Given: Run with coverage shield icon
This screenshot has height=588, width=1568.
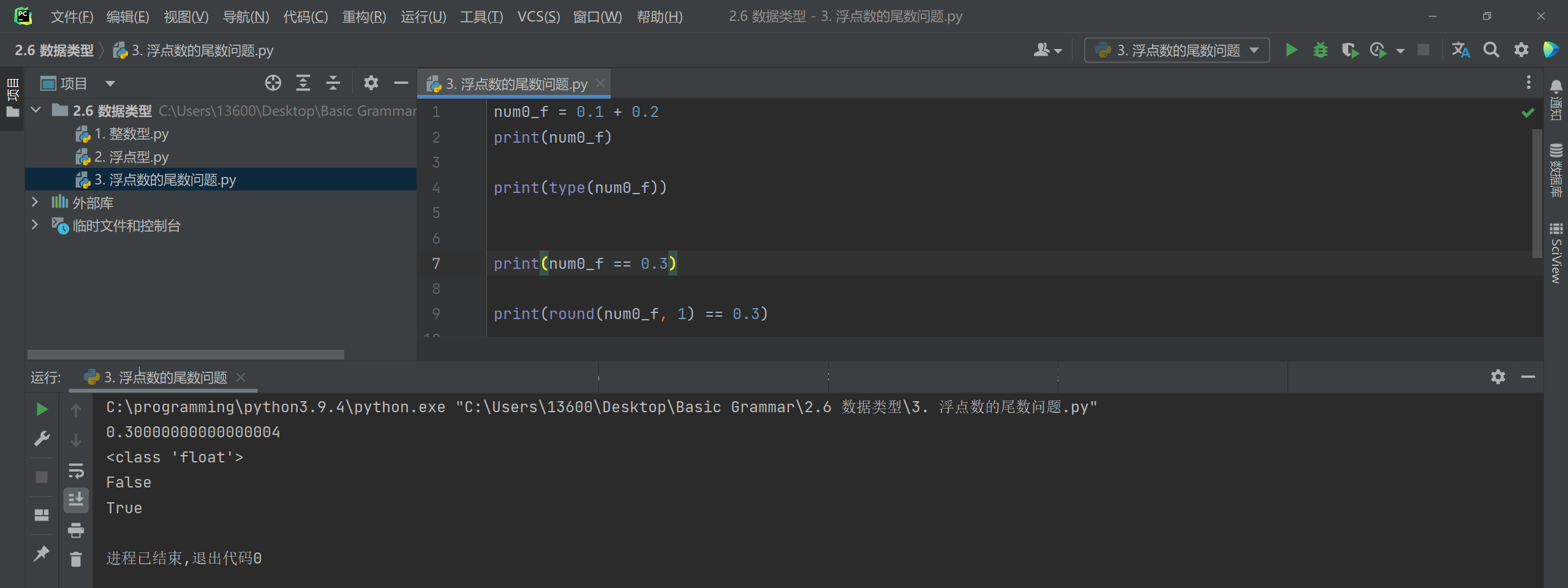Looking at the screenshot, I should pyautogui.click(x=1349, y=50).
